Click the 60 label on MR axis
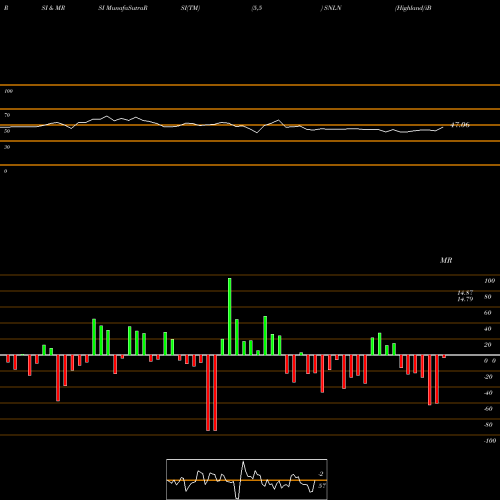This screenshot has width=500, height=500. 488,313
